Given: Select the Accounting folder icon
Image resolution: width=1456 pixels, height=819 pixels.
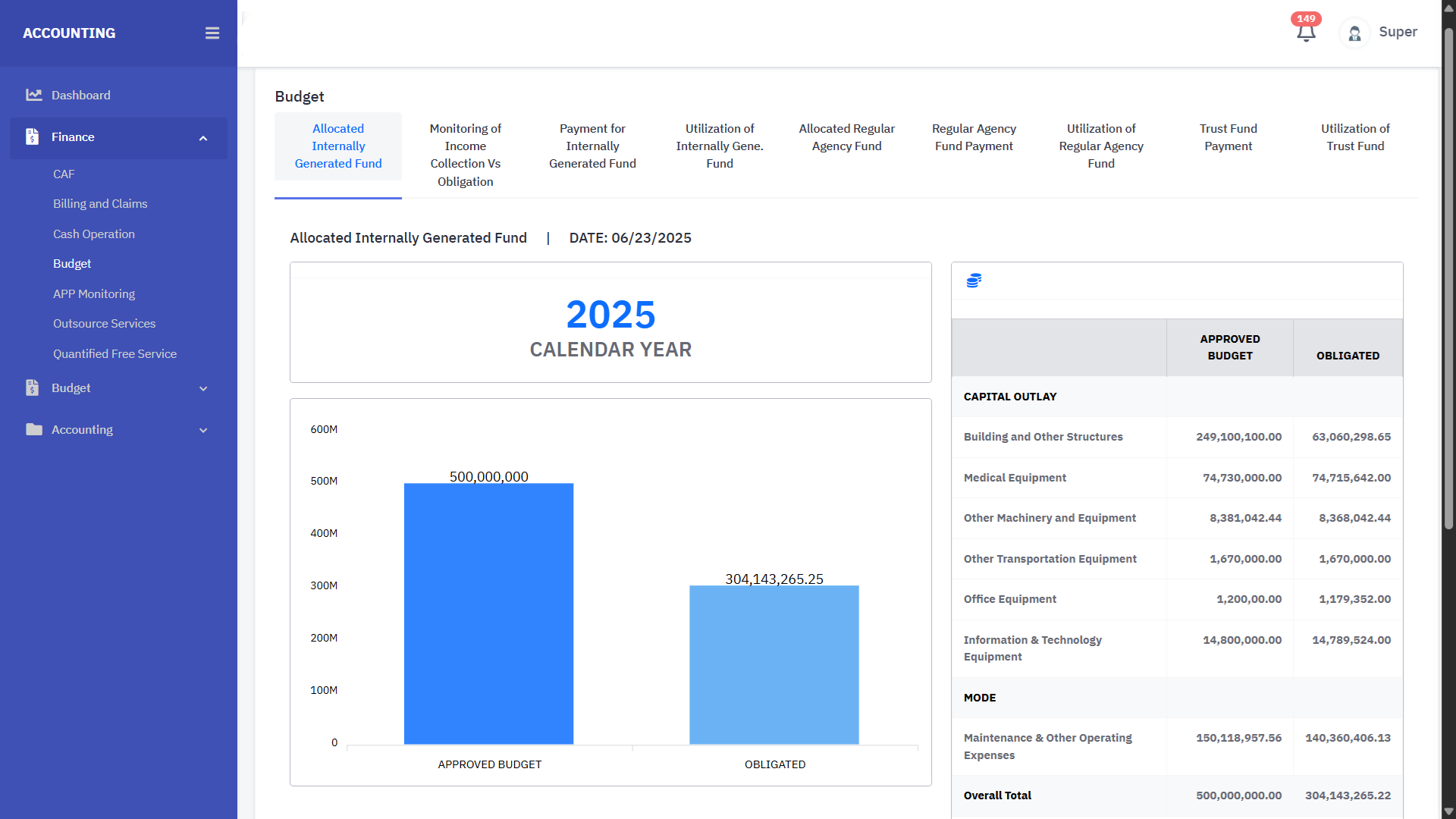Looking at the screenshot, I should pos(33,429).
